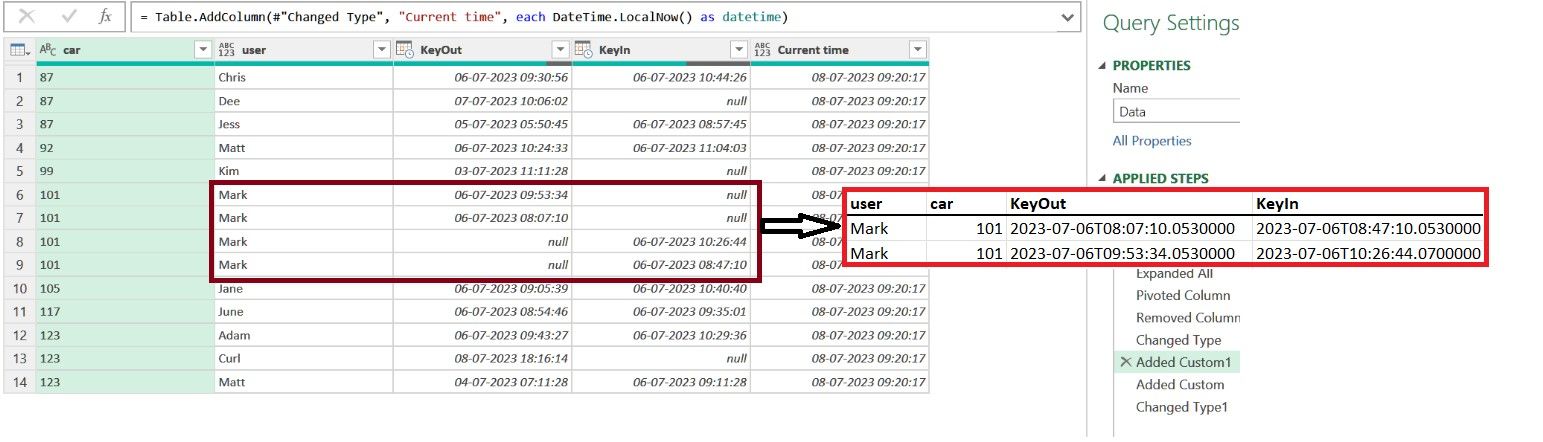Open the Current time column filter dropdown

[x=917, y=50]
